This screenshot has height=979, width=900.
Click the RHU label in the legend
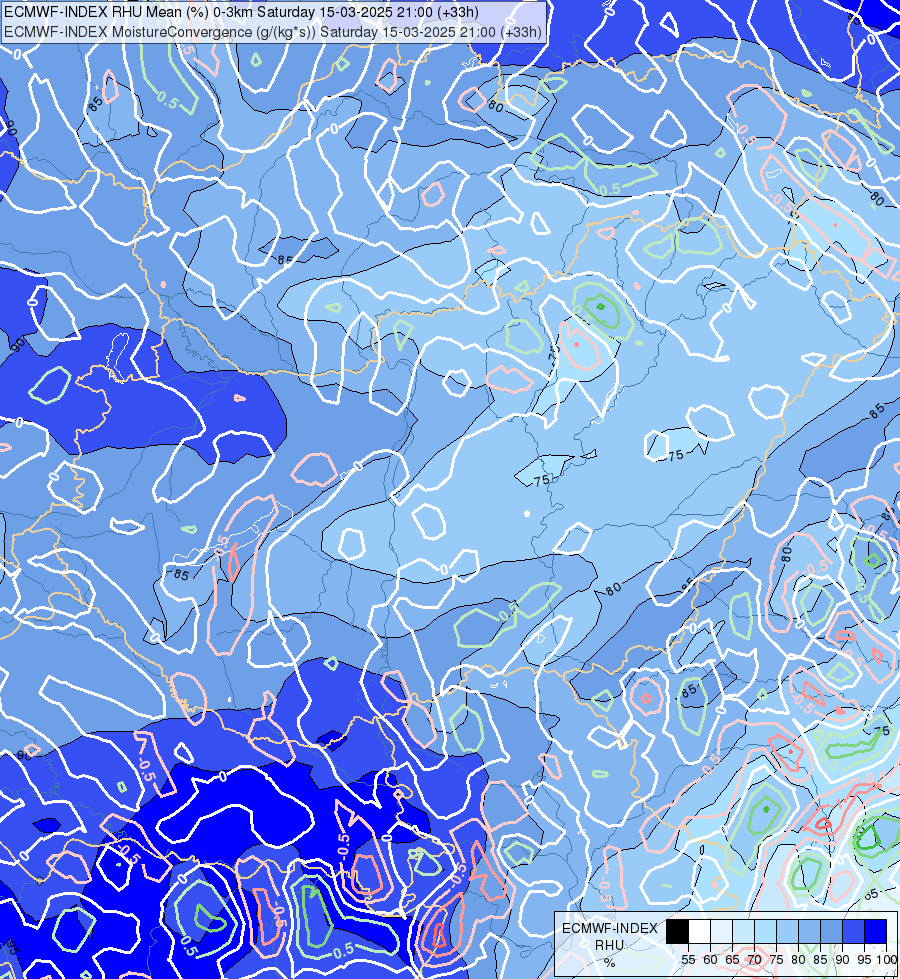click(610, 945)
